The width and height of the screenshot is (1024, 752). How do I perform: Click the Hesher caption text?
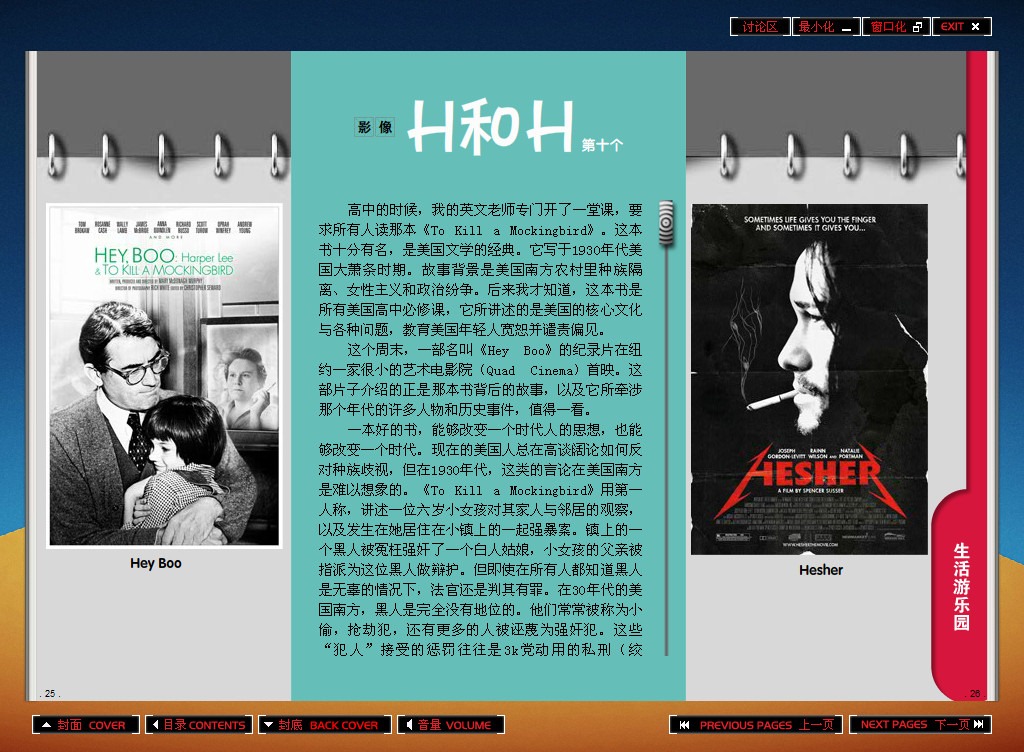821,570
